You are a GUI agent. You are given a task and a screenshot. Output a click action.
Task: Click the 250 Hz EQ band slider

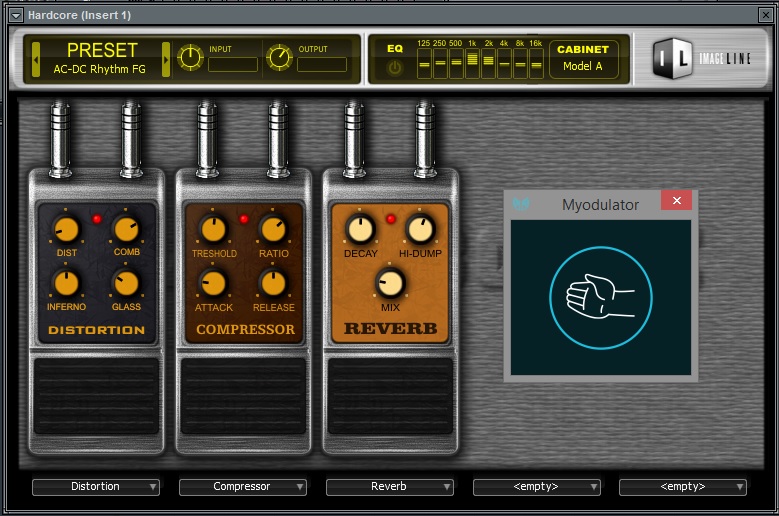click(x=440, y=64)
